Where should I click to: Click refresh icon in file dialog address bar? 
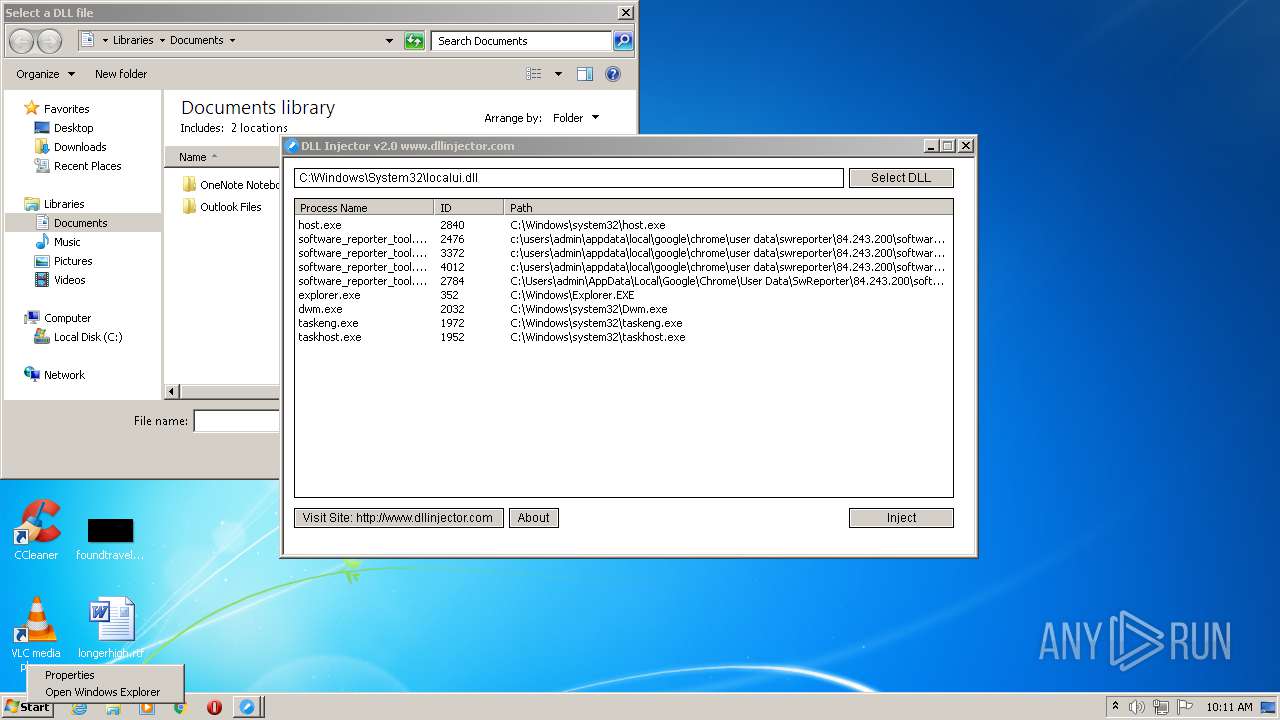pyautogui.click(x=414, y=41)
